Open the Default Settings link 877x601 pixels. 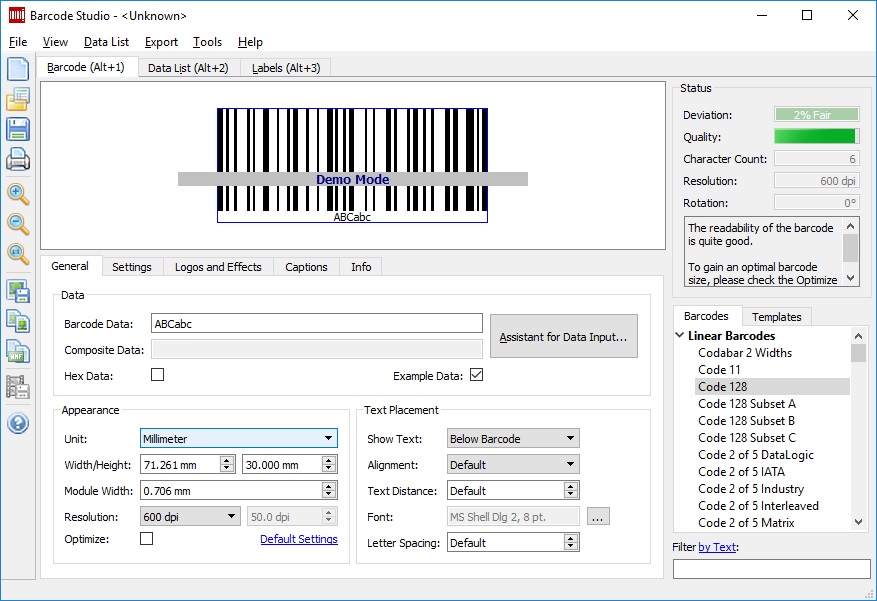click(300, 538)
